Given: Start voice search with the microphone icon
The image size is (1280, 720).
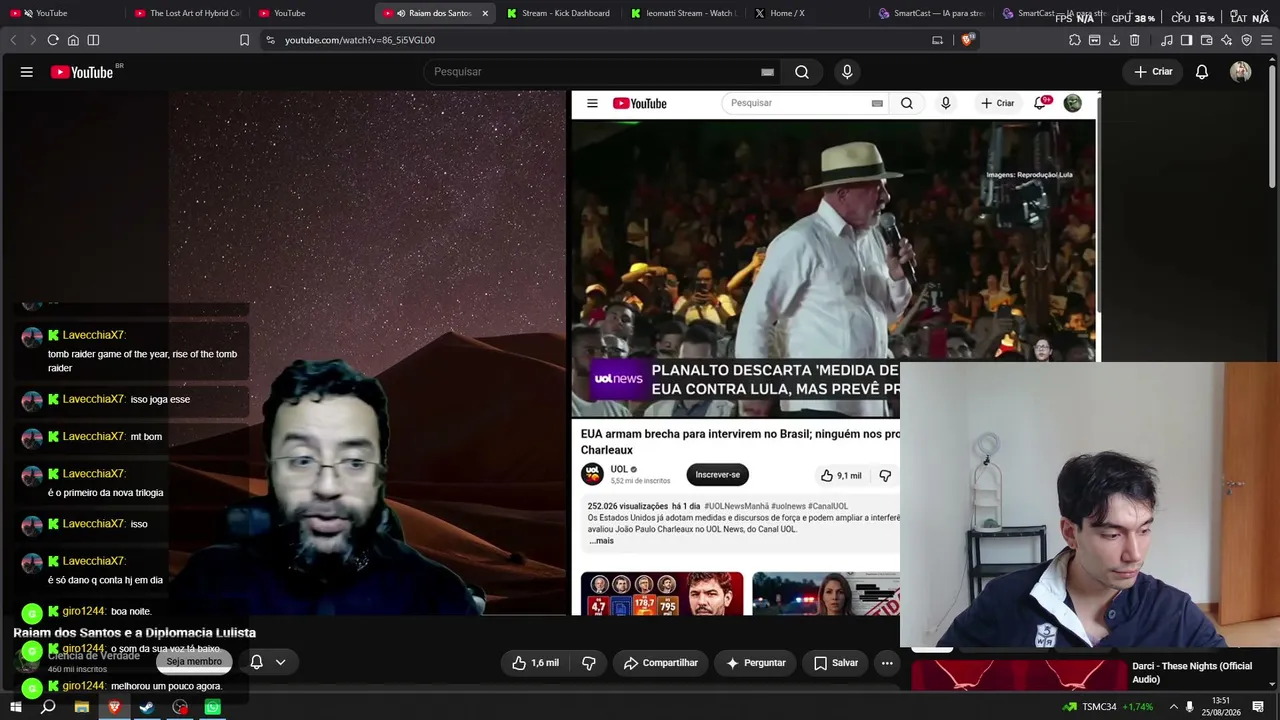Looking at the screenshot, I should pyautogui.click(x=847, y=72).
